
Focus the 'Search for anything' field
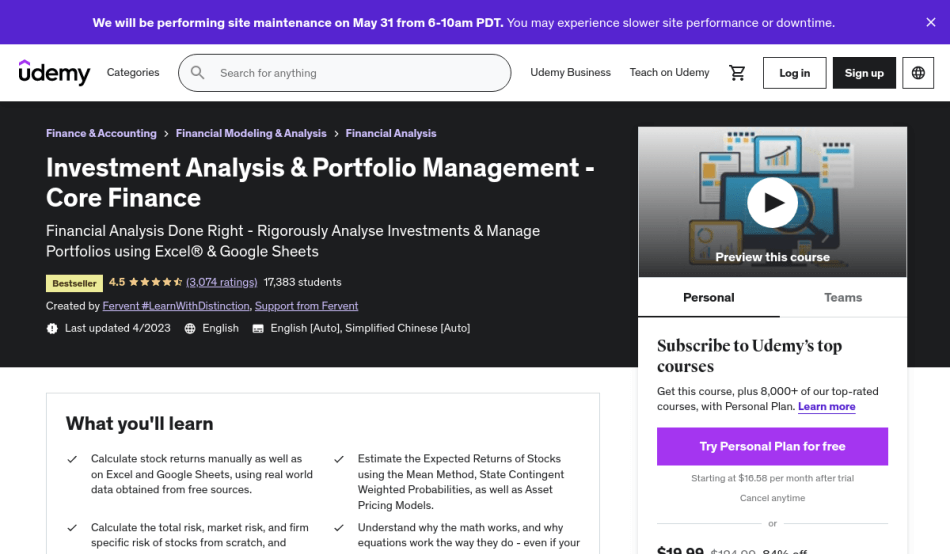click(344, 73)
